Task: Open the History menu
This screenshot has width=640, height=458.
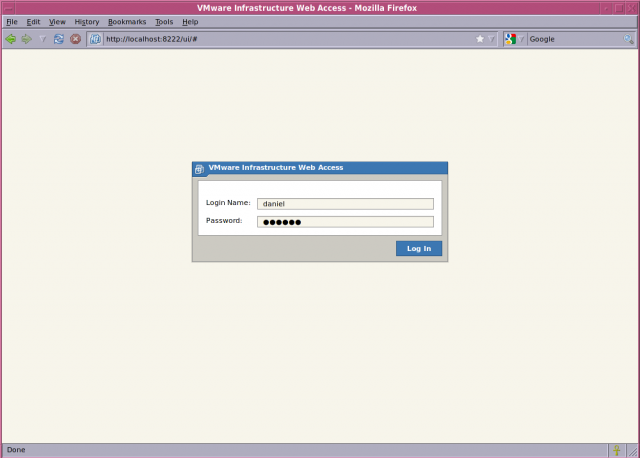Action: (x=87, y=22)
